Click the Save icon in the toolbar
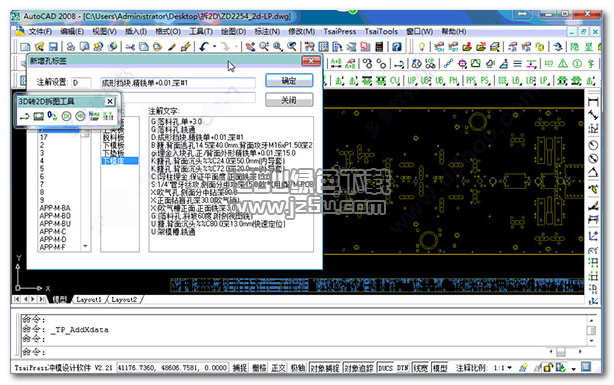 (52, 47)
